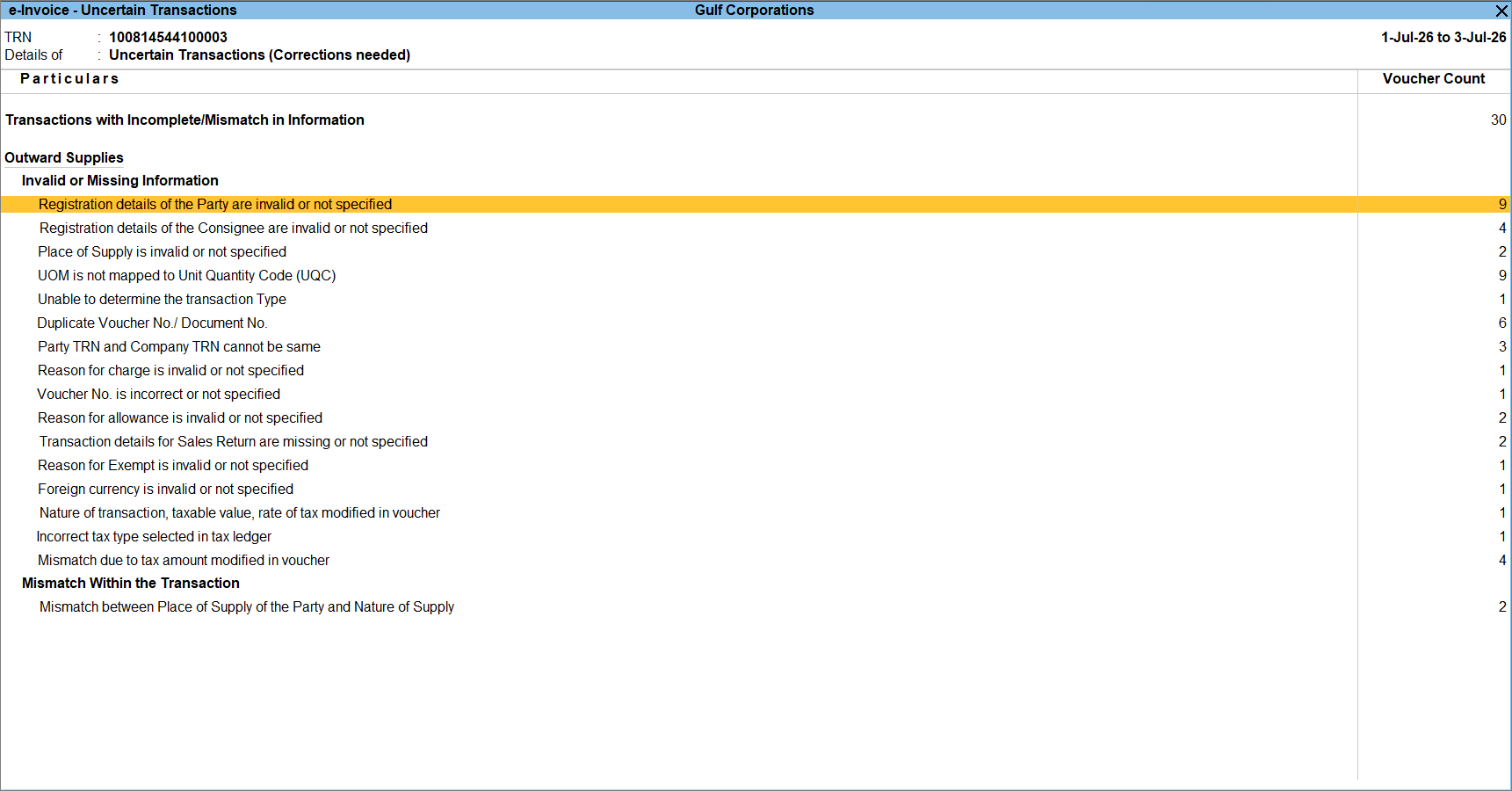Click 'Transactions with Incomplete/Mismatch in Information' heading

tap(184, 120)
